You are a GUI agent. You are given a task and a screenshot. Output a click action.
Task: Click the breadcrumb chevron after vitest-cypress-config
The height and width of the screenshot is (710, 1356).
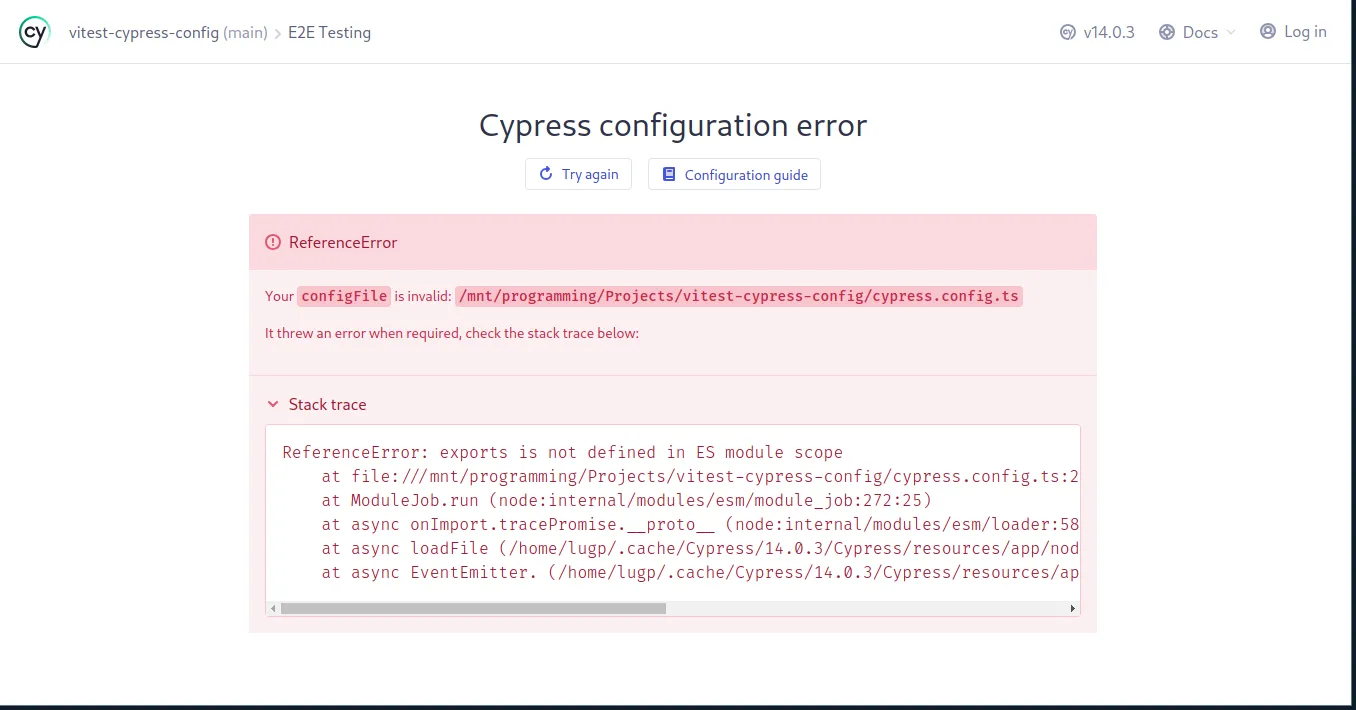tap(278, 32)
